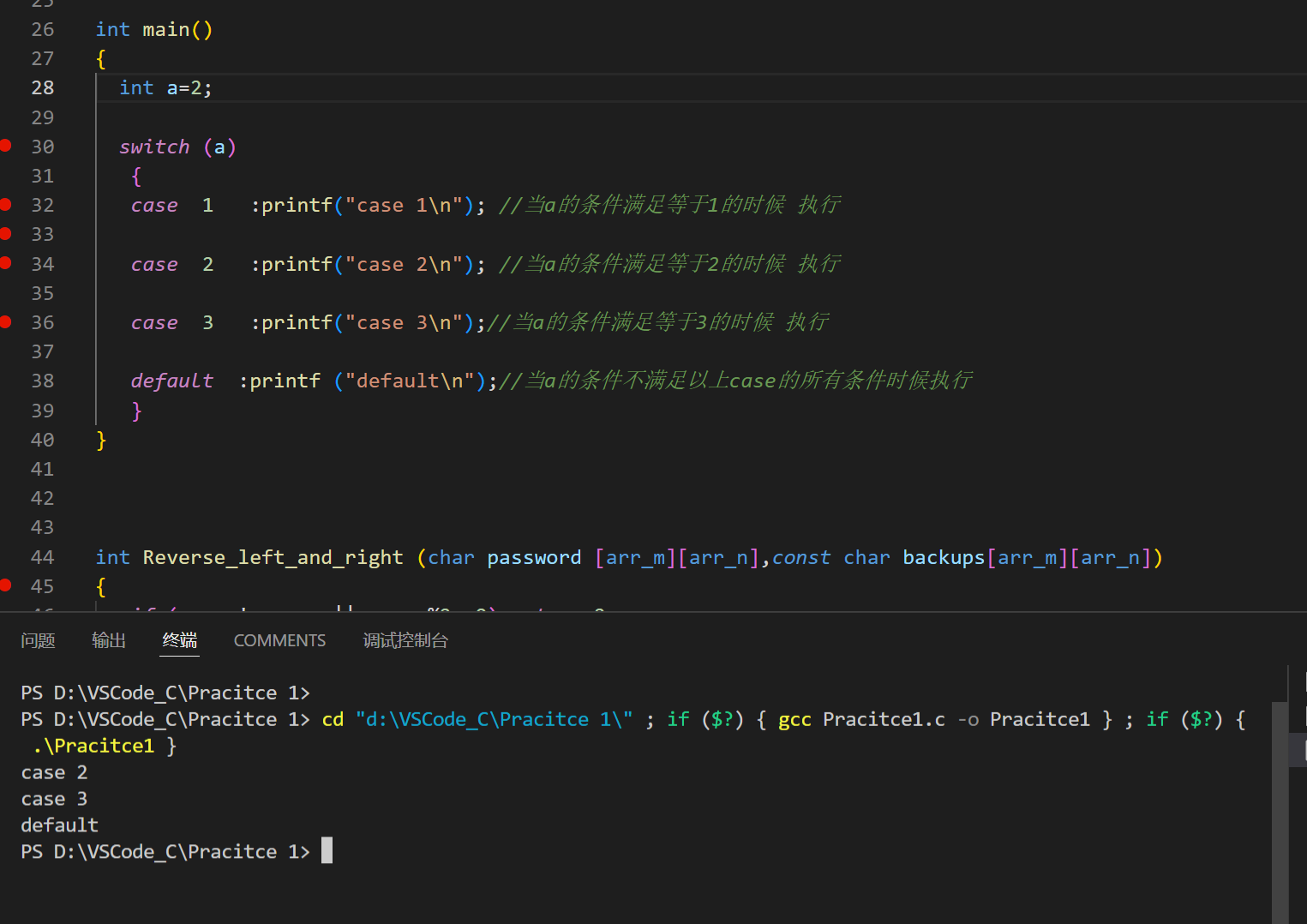Toggle the breakpoint on line 34
This screenshot has width=1307, height=924.
point(6,263)
